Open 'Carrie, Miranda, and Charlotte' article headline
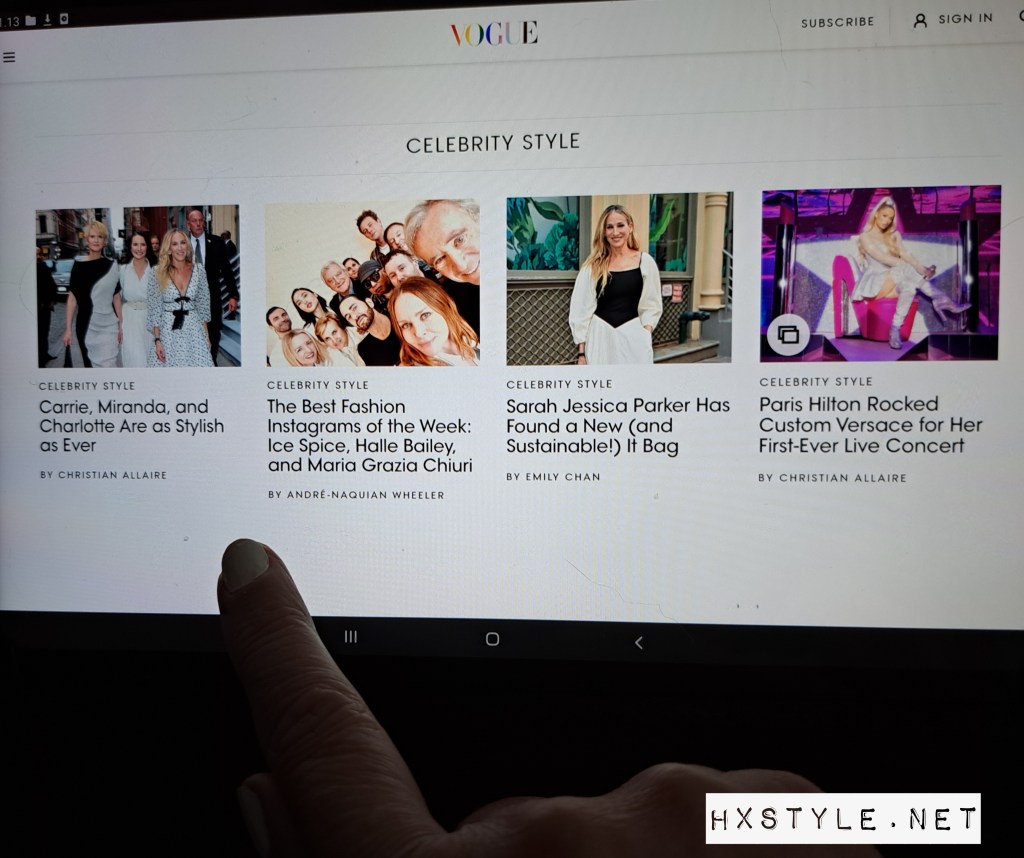The height and width of the screenshot is (858, 1024). (131, 426)
